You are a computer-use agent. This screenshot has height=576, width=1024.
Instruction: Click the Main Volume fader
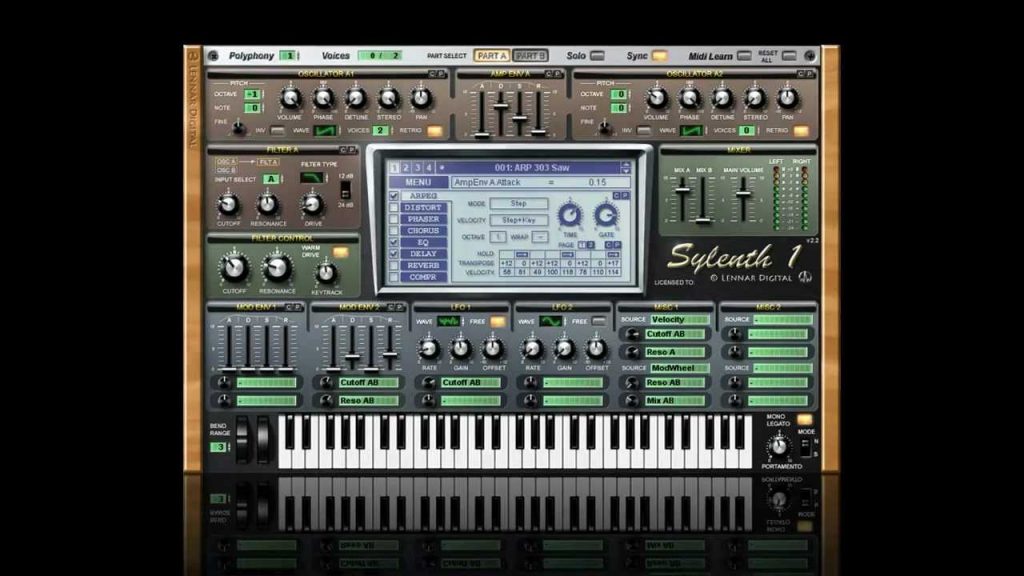click(x=743, y=195)
